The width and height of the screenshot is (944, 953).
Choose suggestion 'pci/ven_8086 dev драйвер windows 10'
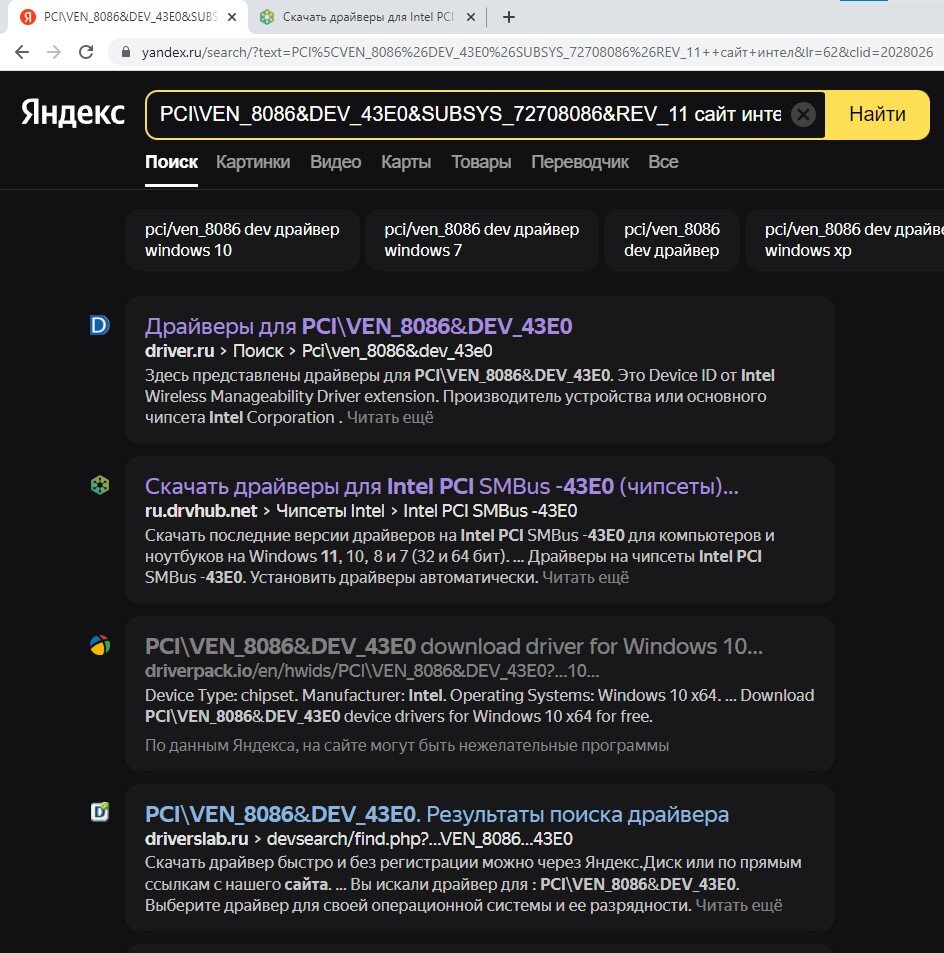(x=242, y=239)
